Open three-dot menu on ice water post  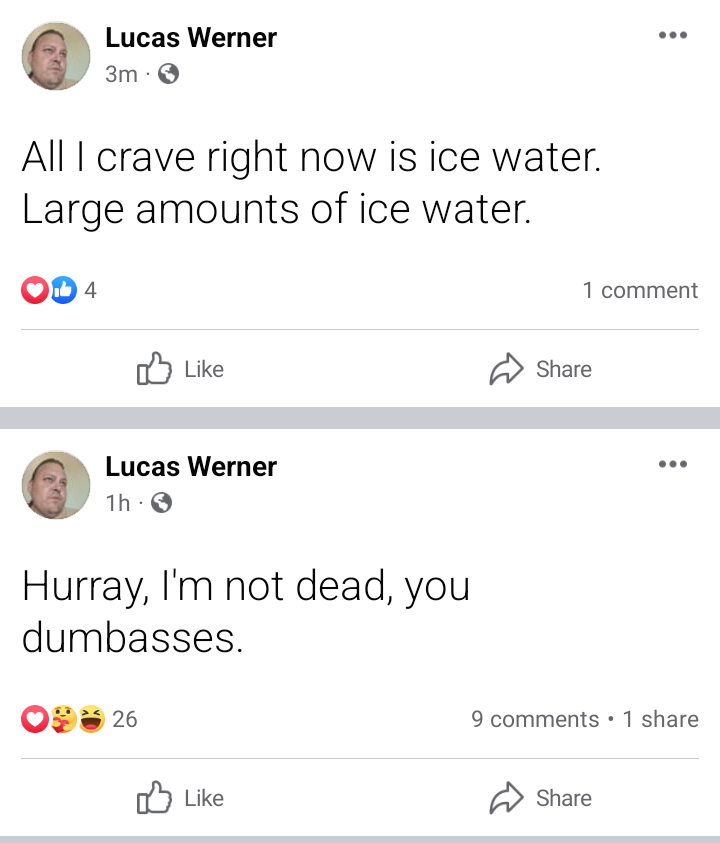(x=673, y=35)
